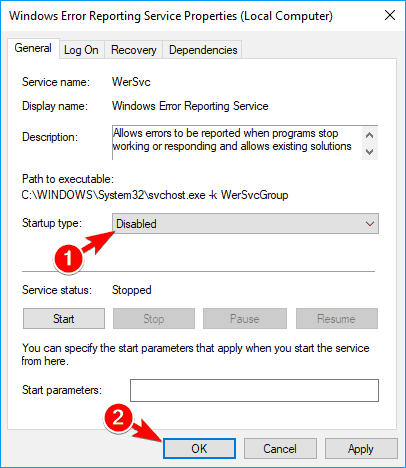The image size is (406, 468).
Task: Apply the startup type change
Action: [x=361, y=449]
